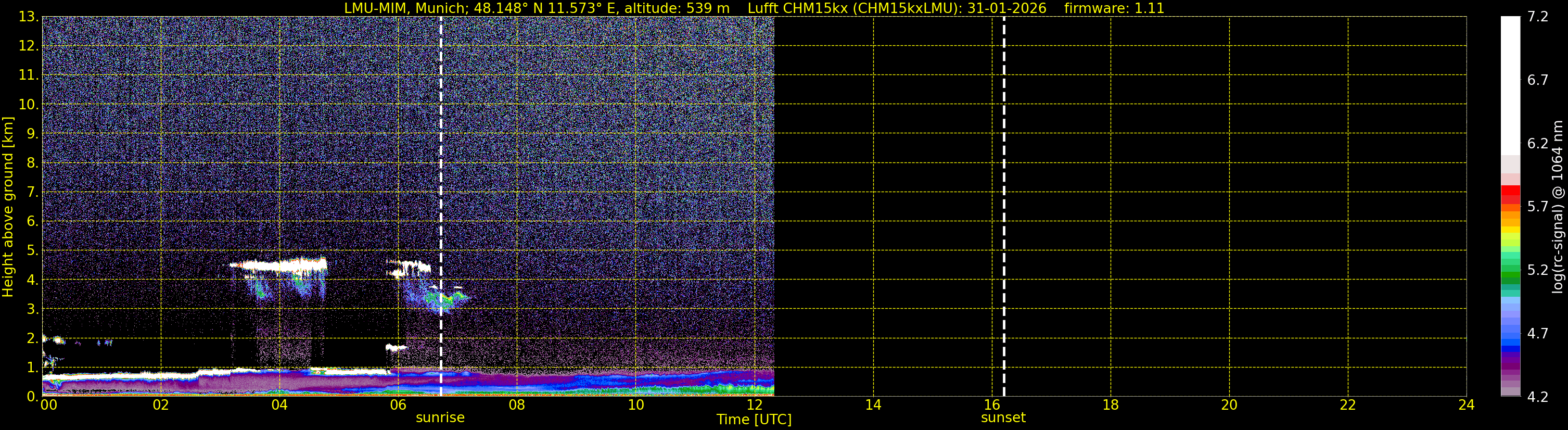Click the 'sunset' label below the axis
This screenshot has width=1568, height=430.
tap(1003, 418)
